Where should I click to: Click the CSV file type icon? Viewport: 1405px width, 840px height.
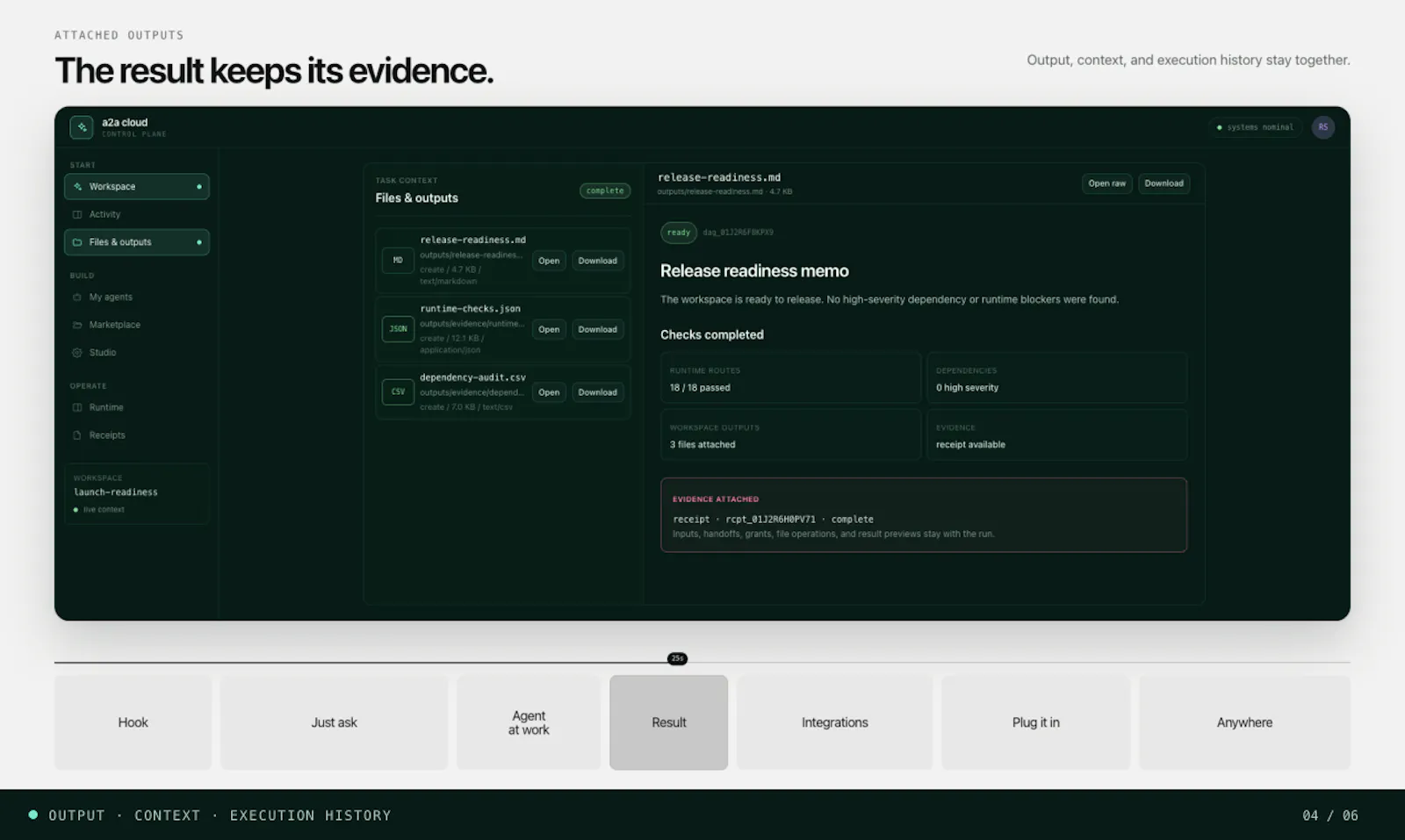click(398, 391)
